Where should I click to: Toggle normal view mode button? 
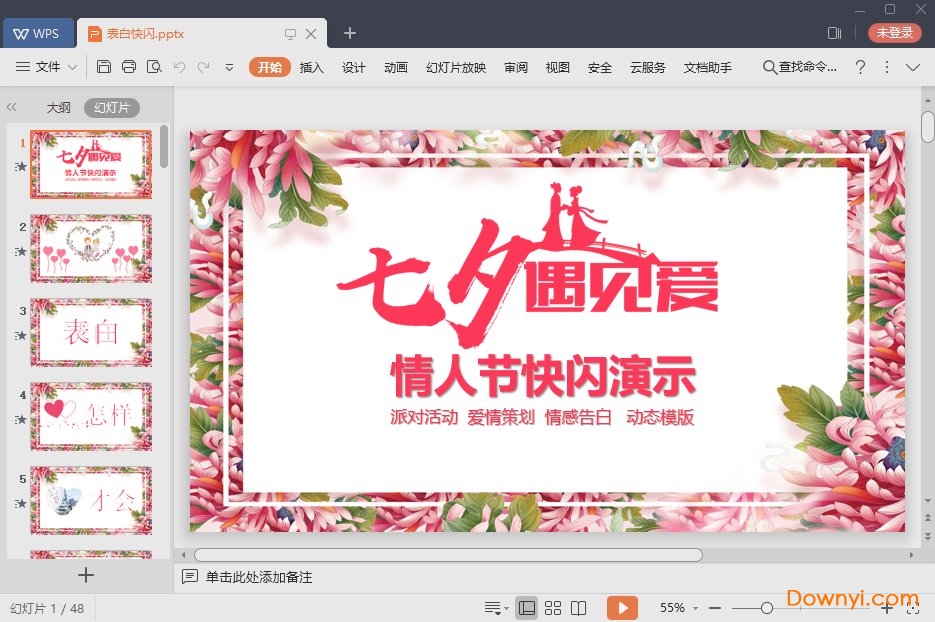pyautogui.click(x=527, y=607)
